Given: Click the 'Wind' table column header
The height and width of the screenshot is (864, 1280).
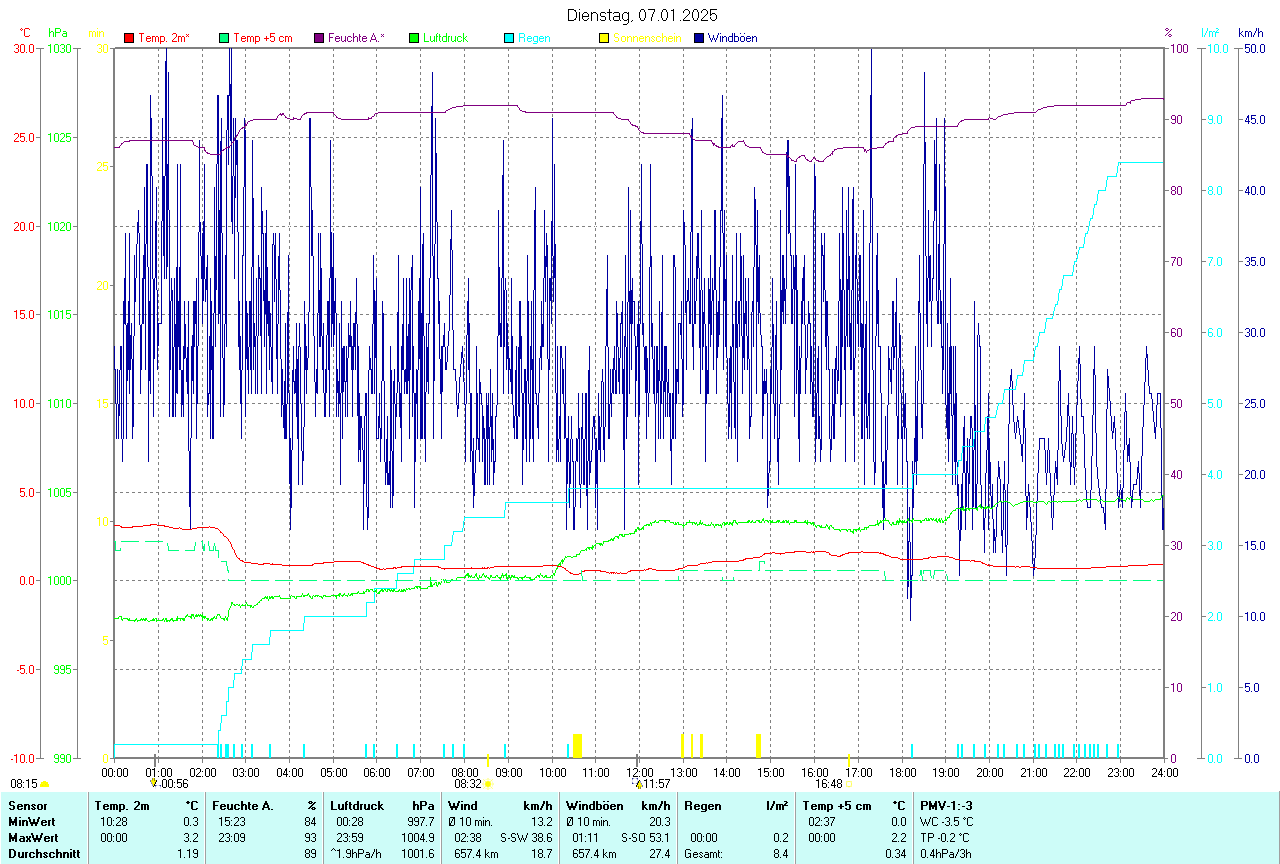Looking at the screenshot, I should pos(463,806).
